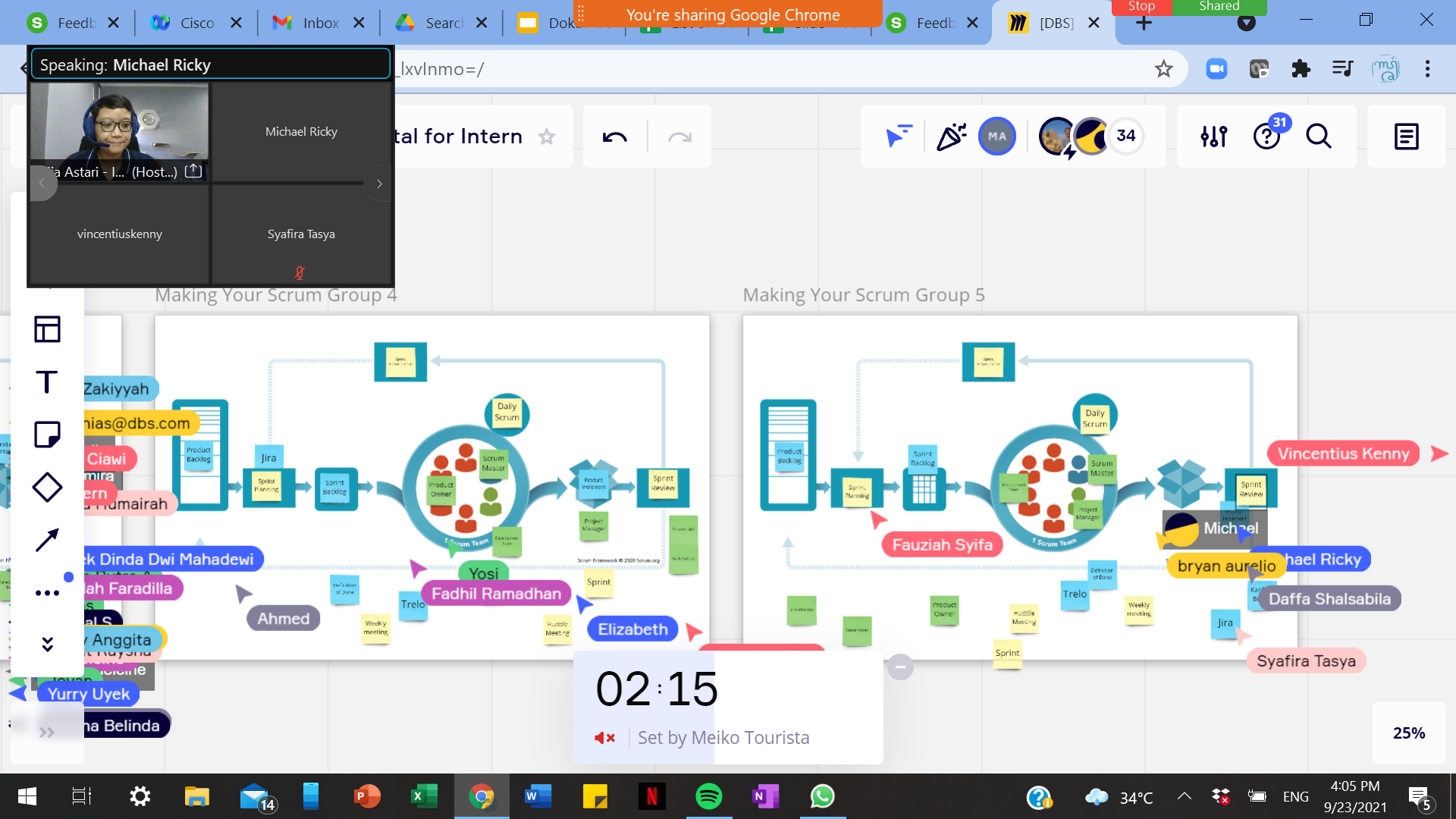Open the board Search magnifier
1456x819 pixels.
[x=1319, y=136]
